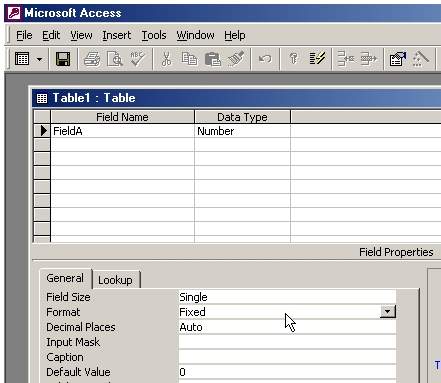
Task: Click the Cut scissors icon
Action: click(166, 59)
